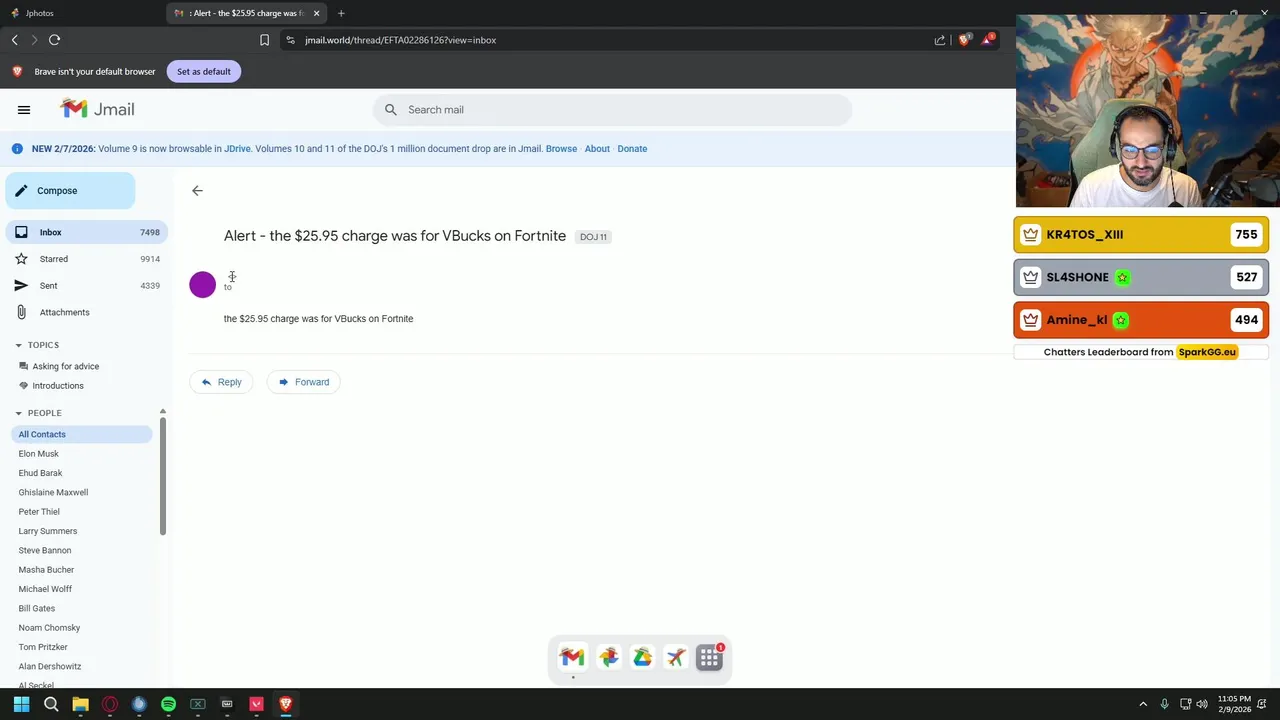Click the taskbar clock showing 11:05 PM
The width and height of the screenshot is (1280, 720).
coord(1234,704)
